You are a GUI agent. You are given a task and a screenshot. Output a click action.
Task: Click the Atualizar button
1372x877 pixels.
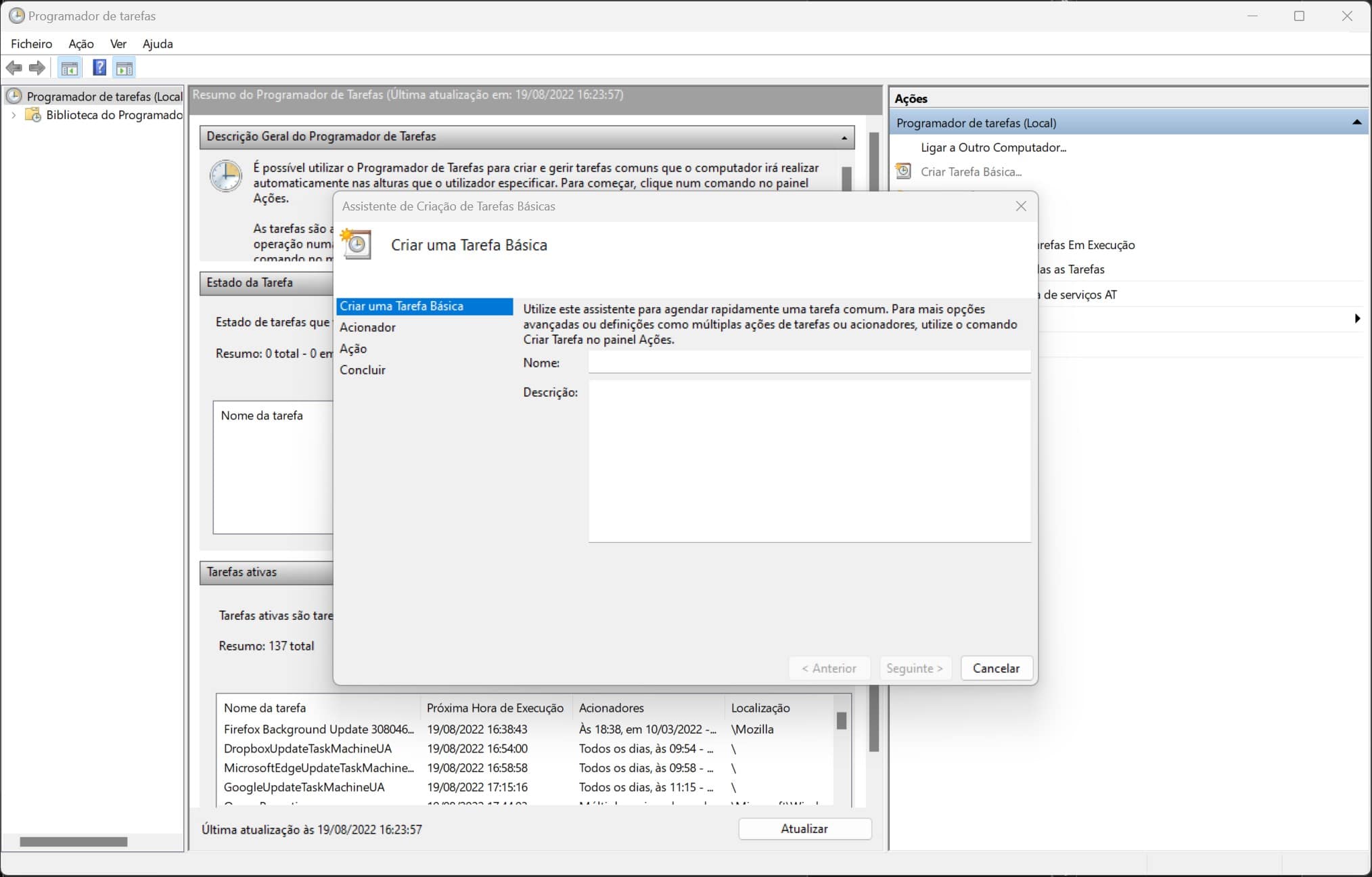pyautogui.click(x=804, y=828)
